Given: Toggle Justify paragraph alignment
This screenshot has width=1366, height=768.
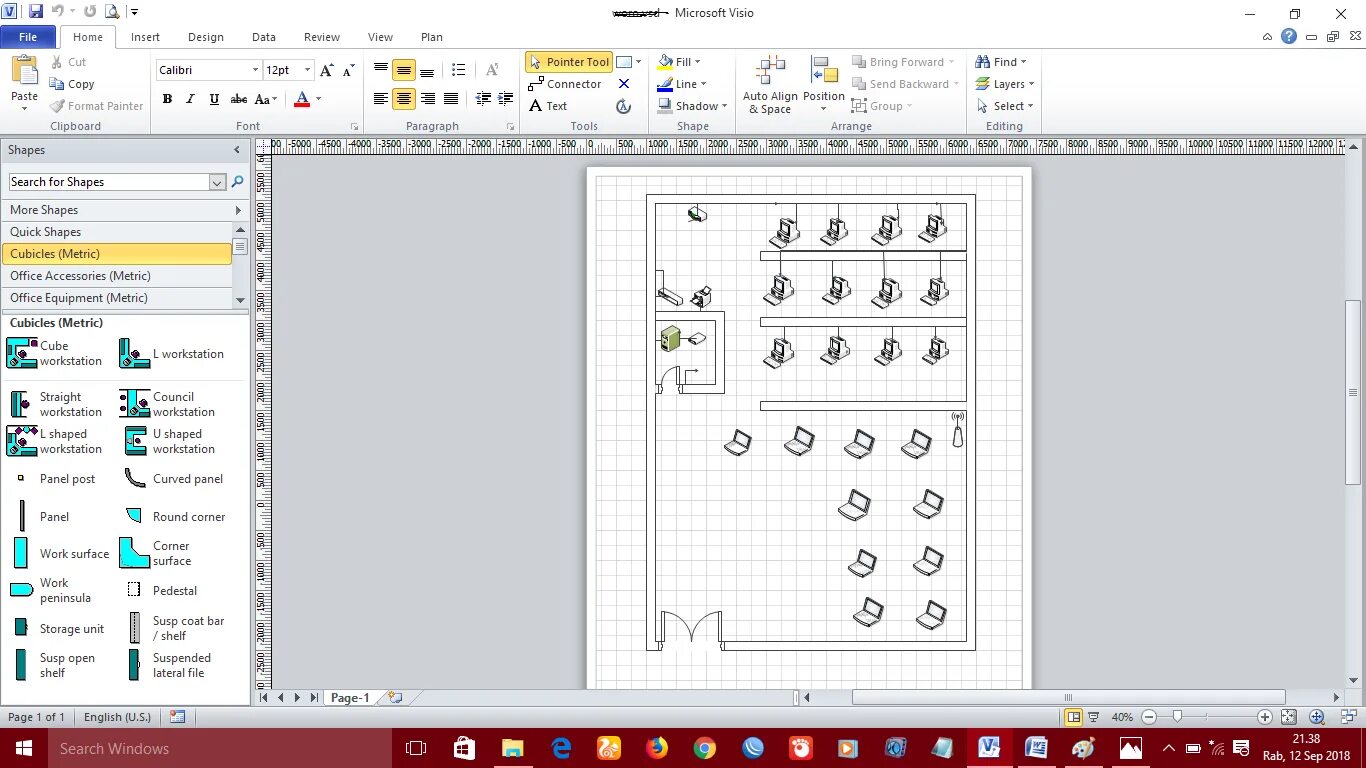Looking at the screenshot, I should pyautogui.click(x=451, y=99).
